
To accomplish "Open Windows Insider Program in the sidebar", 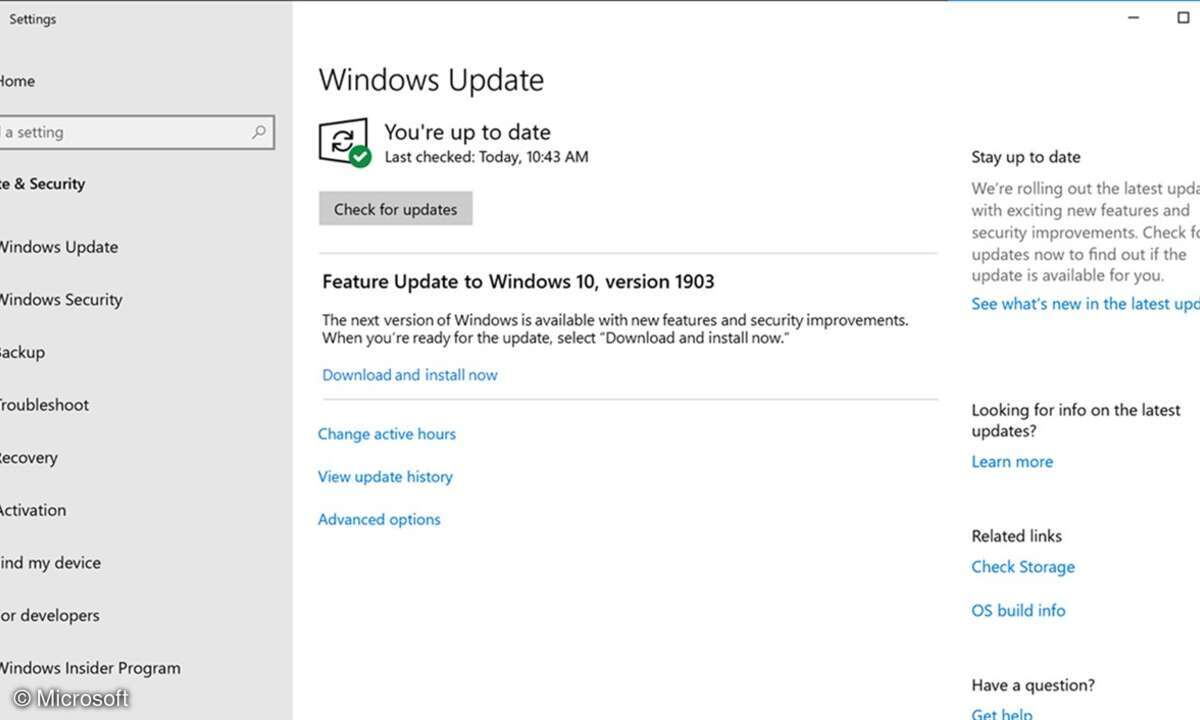I will tap(90, 668).
